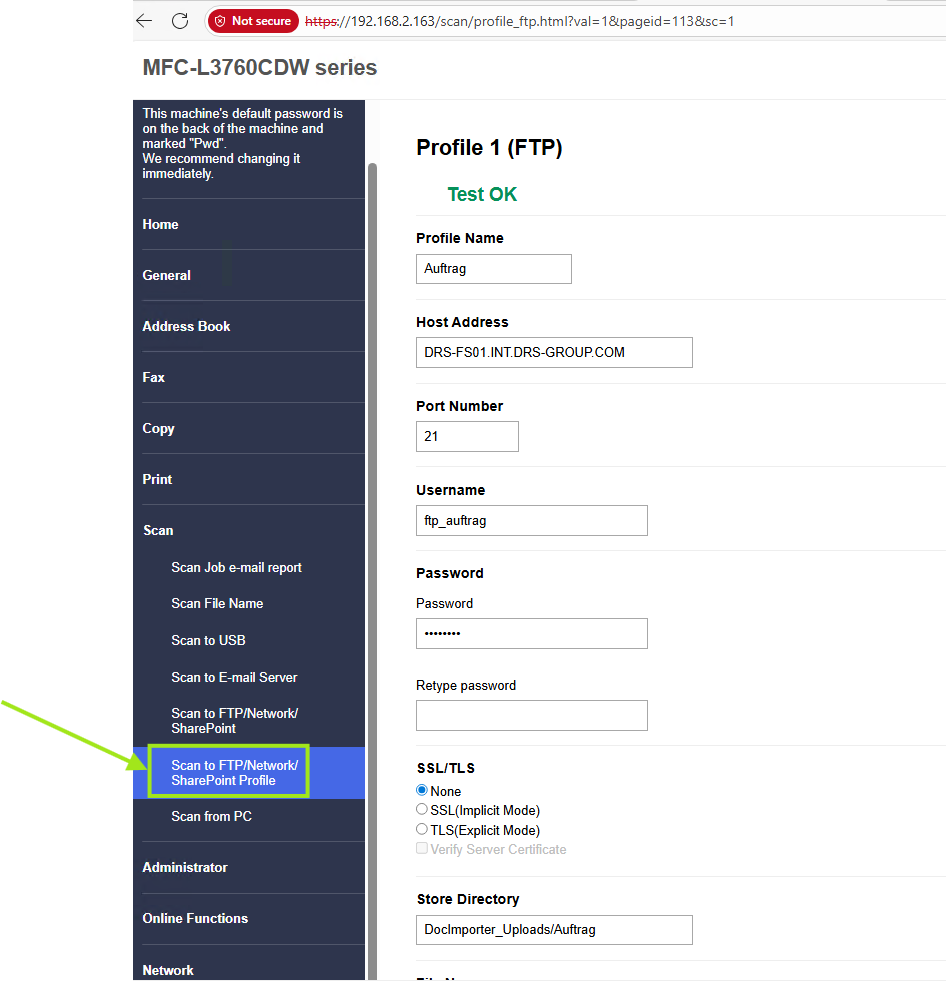Click the Host Address input field

click(x=554, y=352)
